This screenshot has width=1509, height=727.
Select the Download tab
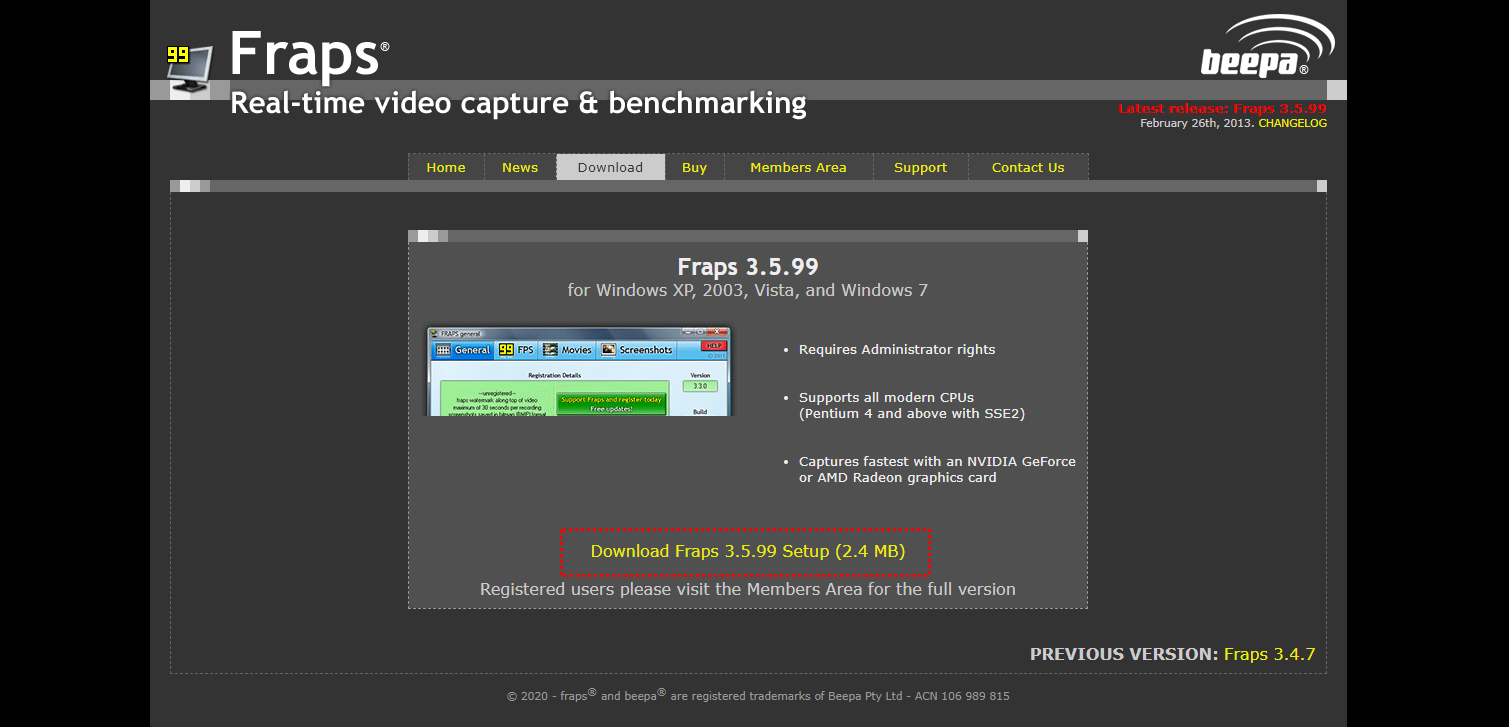point(610,167)
